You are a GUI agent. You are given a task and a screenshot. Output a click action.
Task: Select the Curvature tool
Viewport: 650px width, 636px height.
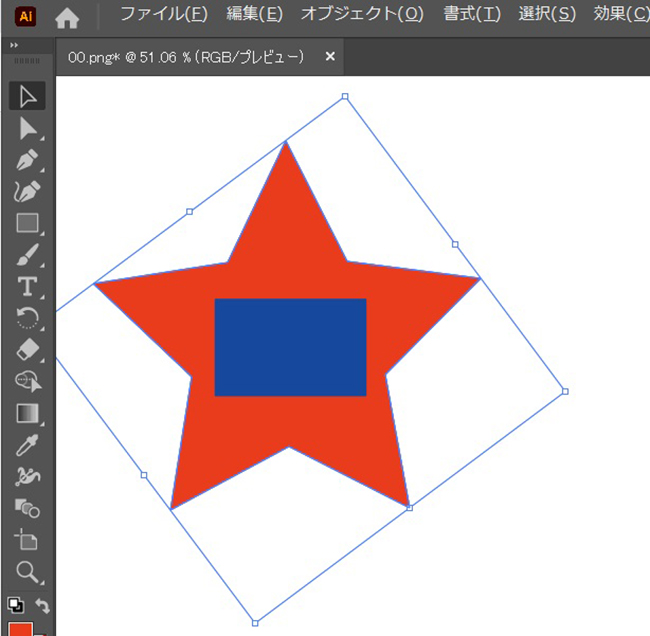(x=27, y=191)
